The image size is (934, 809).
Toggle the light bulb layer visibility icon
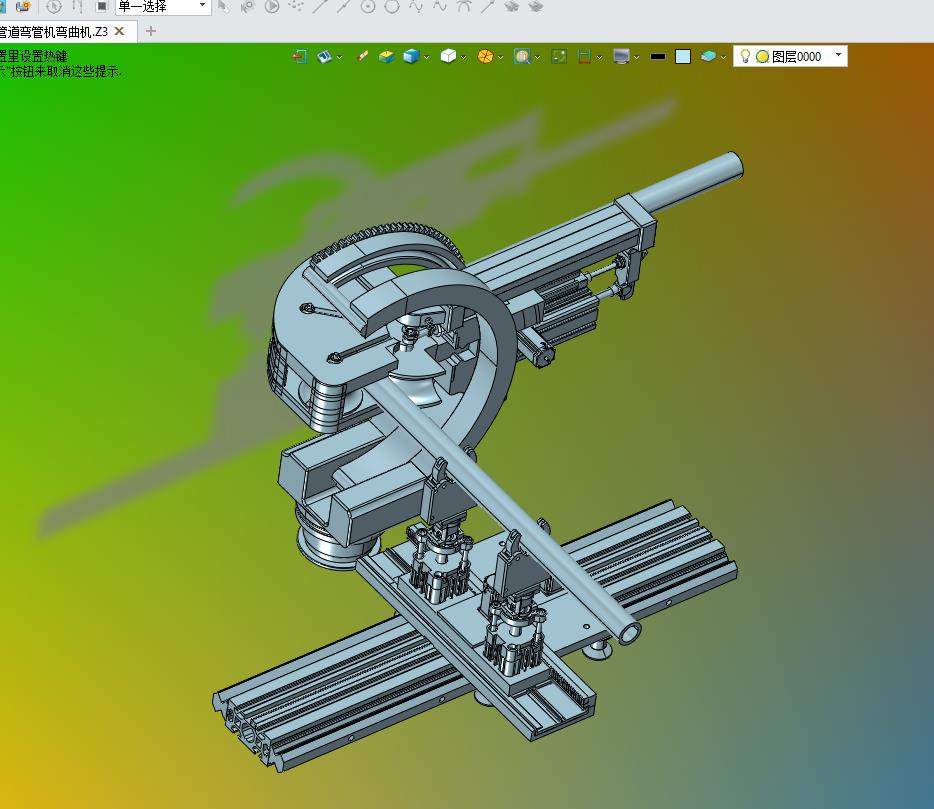(745, 57)
